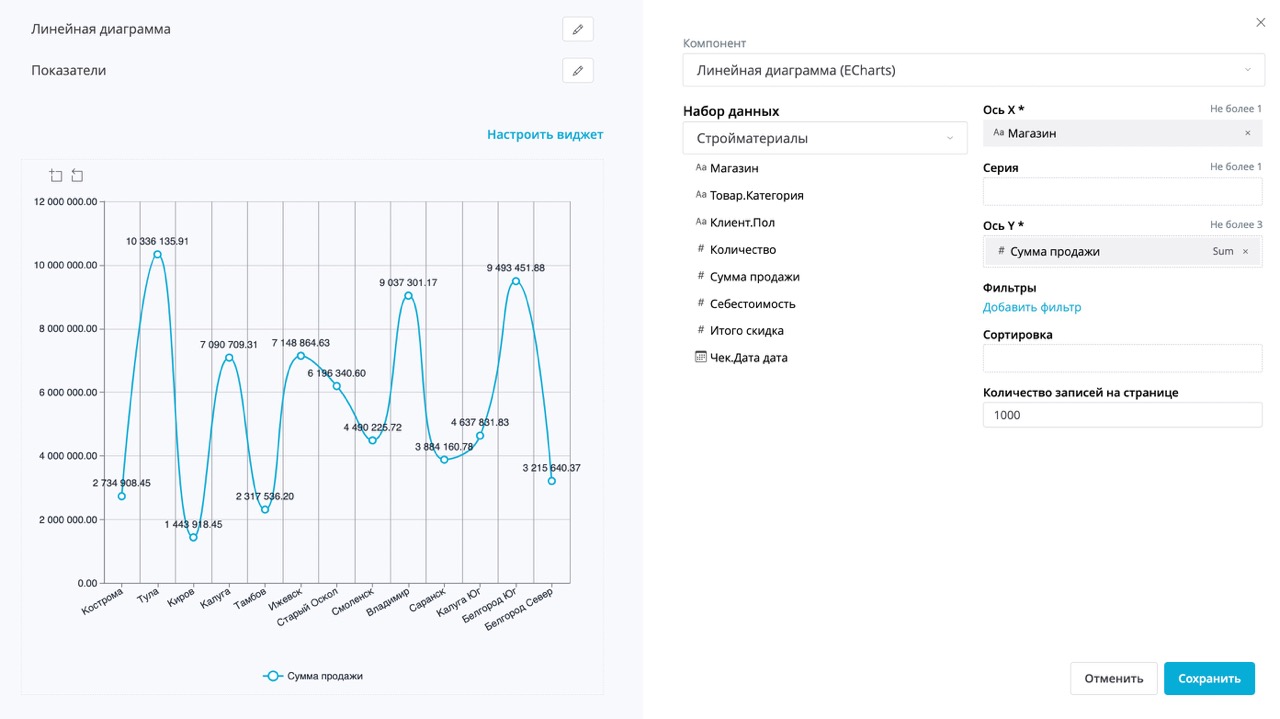Select the Чек.Дата дата field
The height and width of the screenshot is (719, 1280).
[748, 357]
